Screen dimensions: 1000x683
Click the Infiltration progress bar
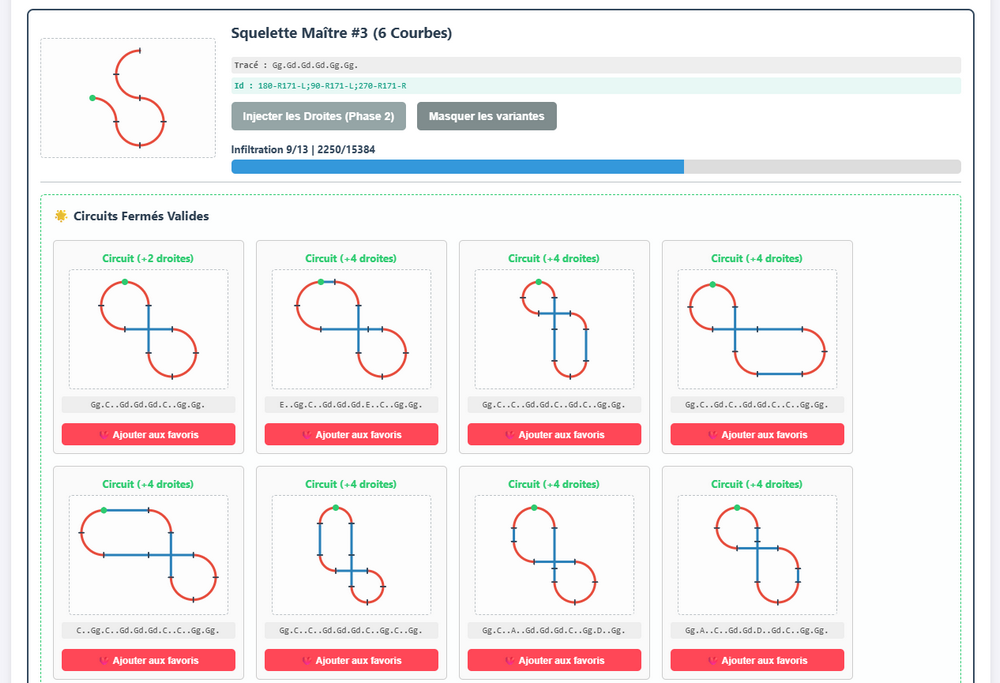click(x=596, y=166)
